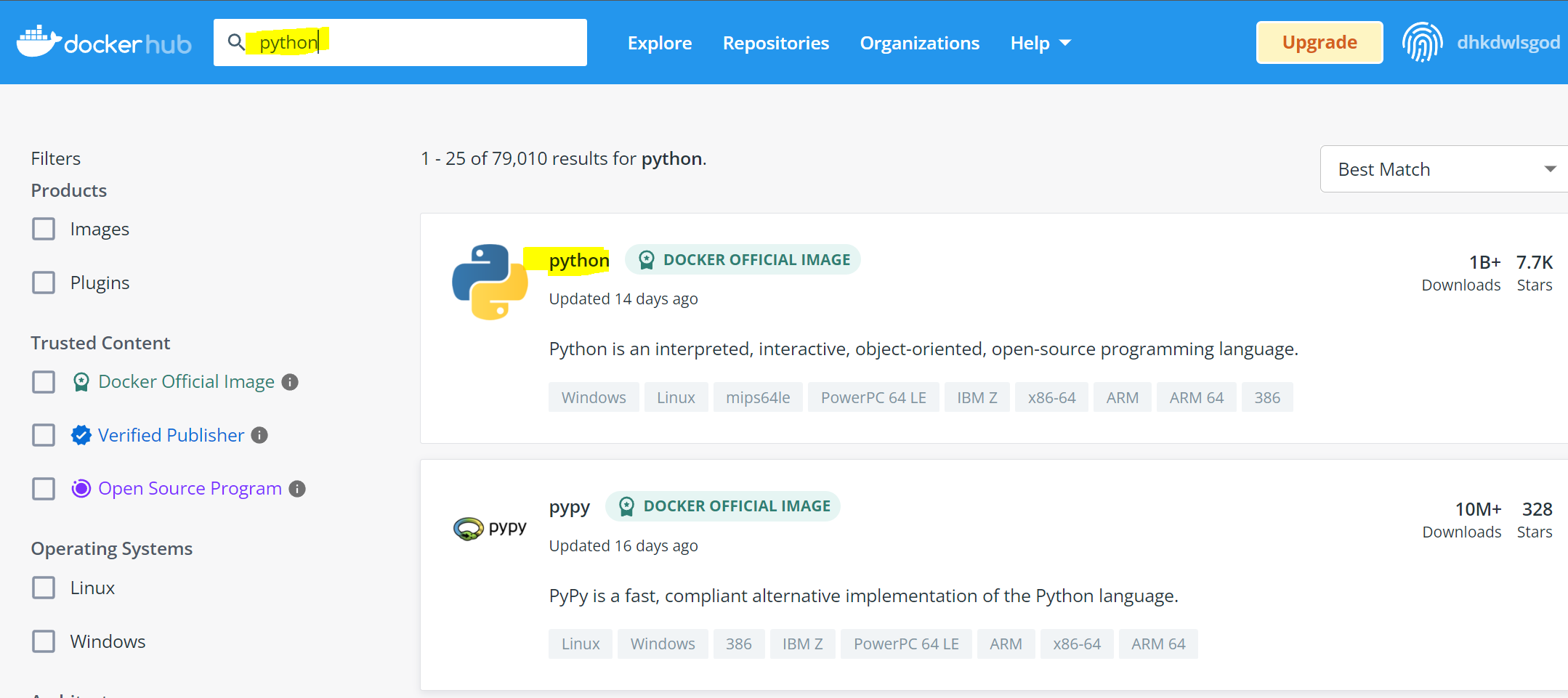This screenshot has width=1568, height=698.
Task: Open the python repository title link
Action: tap(579, 260)
